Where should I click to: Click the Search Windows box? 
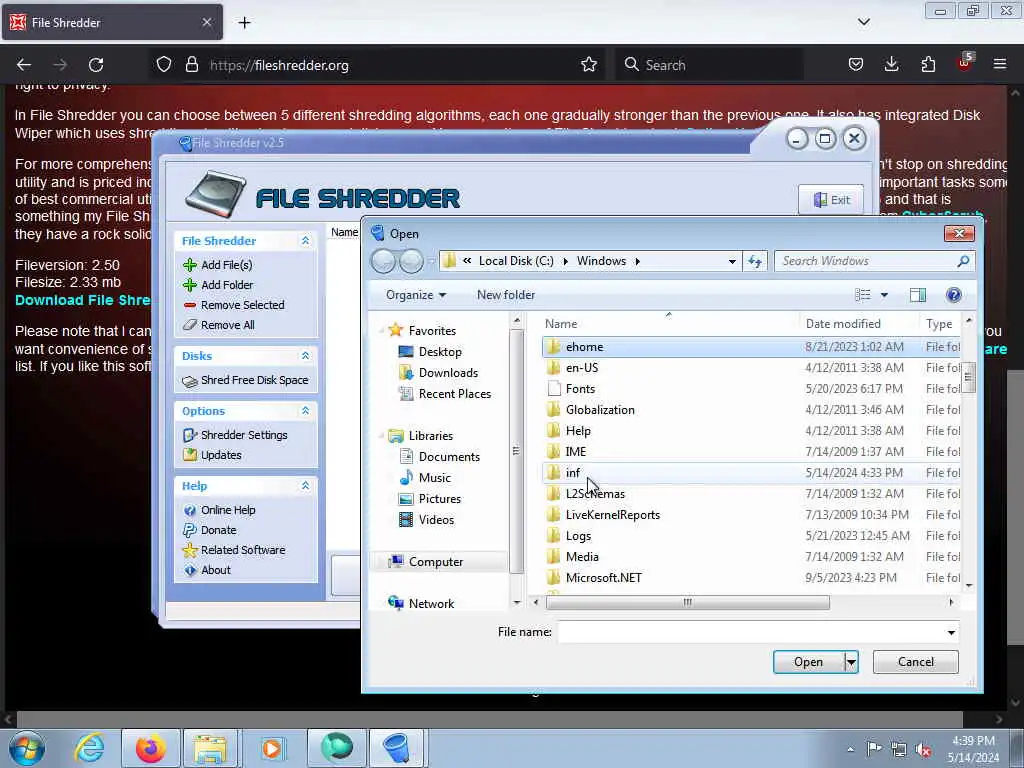(875, 261)
